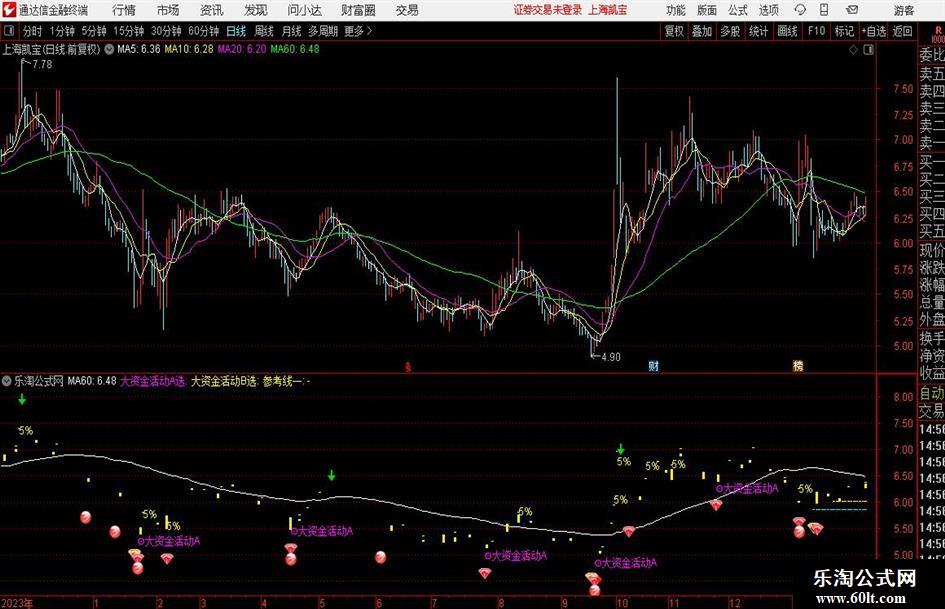Open the 交易 menu
This screenshot has width=945, height=609.
tap(407, 10)
